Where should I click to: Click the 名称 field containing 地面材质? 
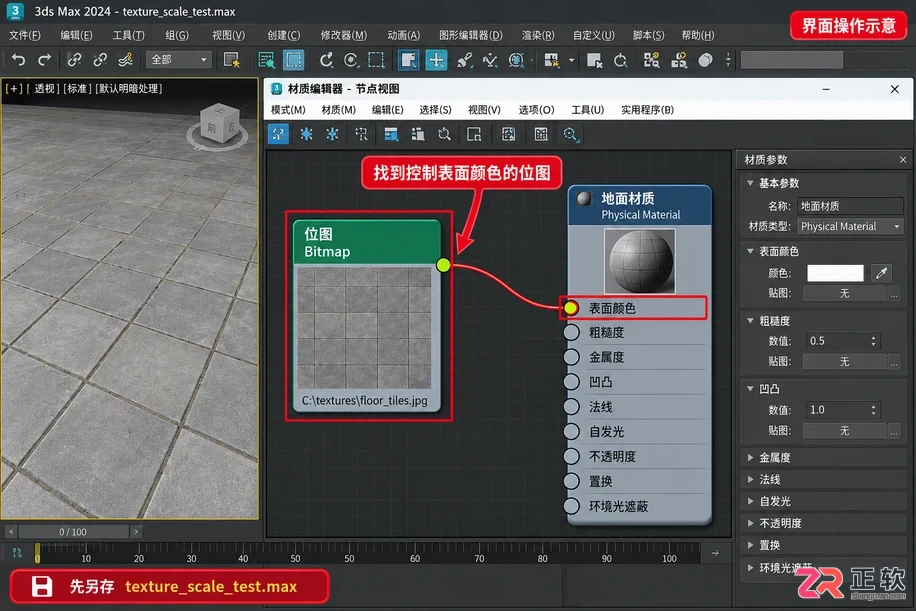pos(851,206)
